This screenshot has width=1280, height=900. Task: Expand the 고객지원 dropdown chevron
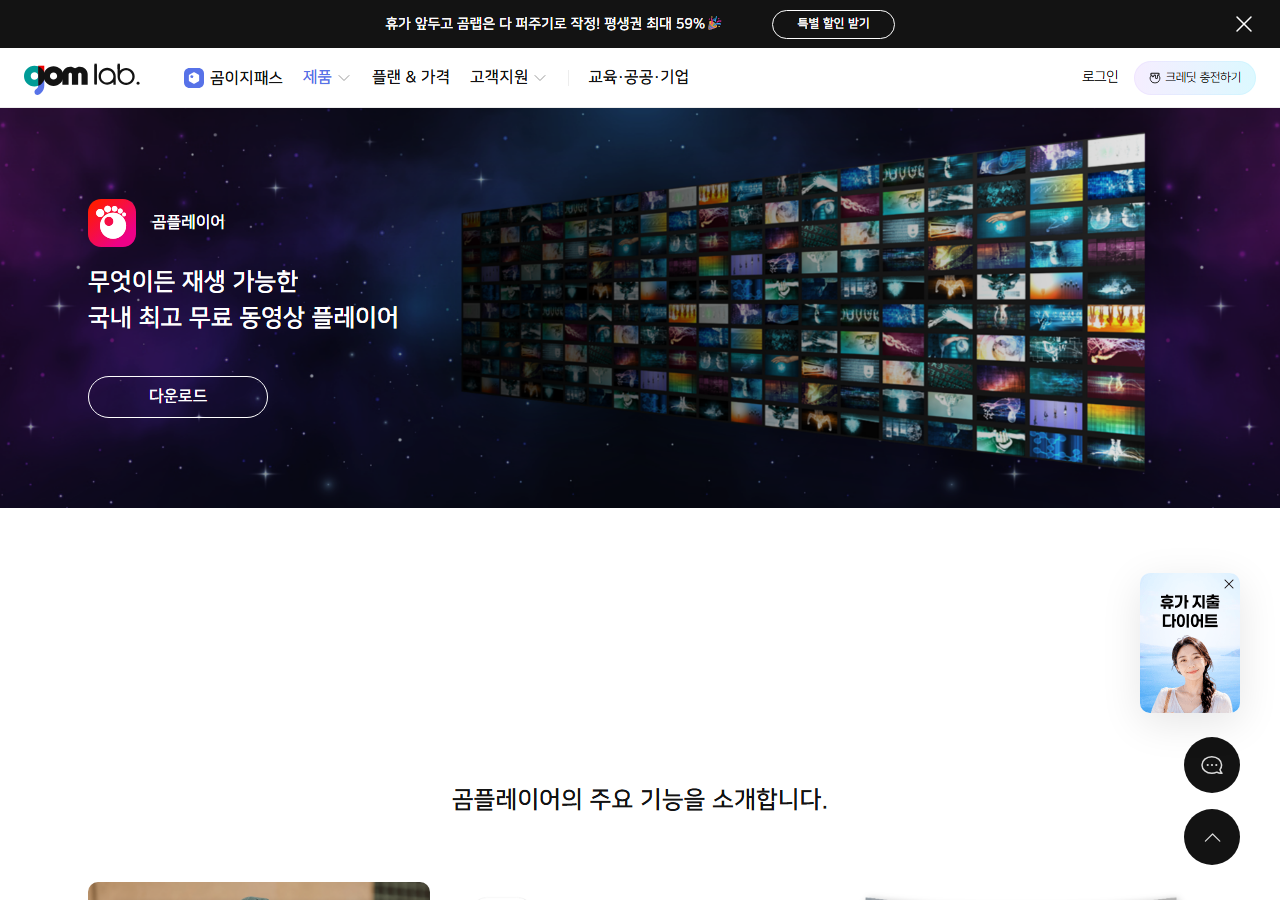540,78
